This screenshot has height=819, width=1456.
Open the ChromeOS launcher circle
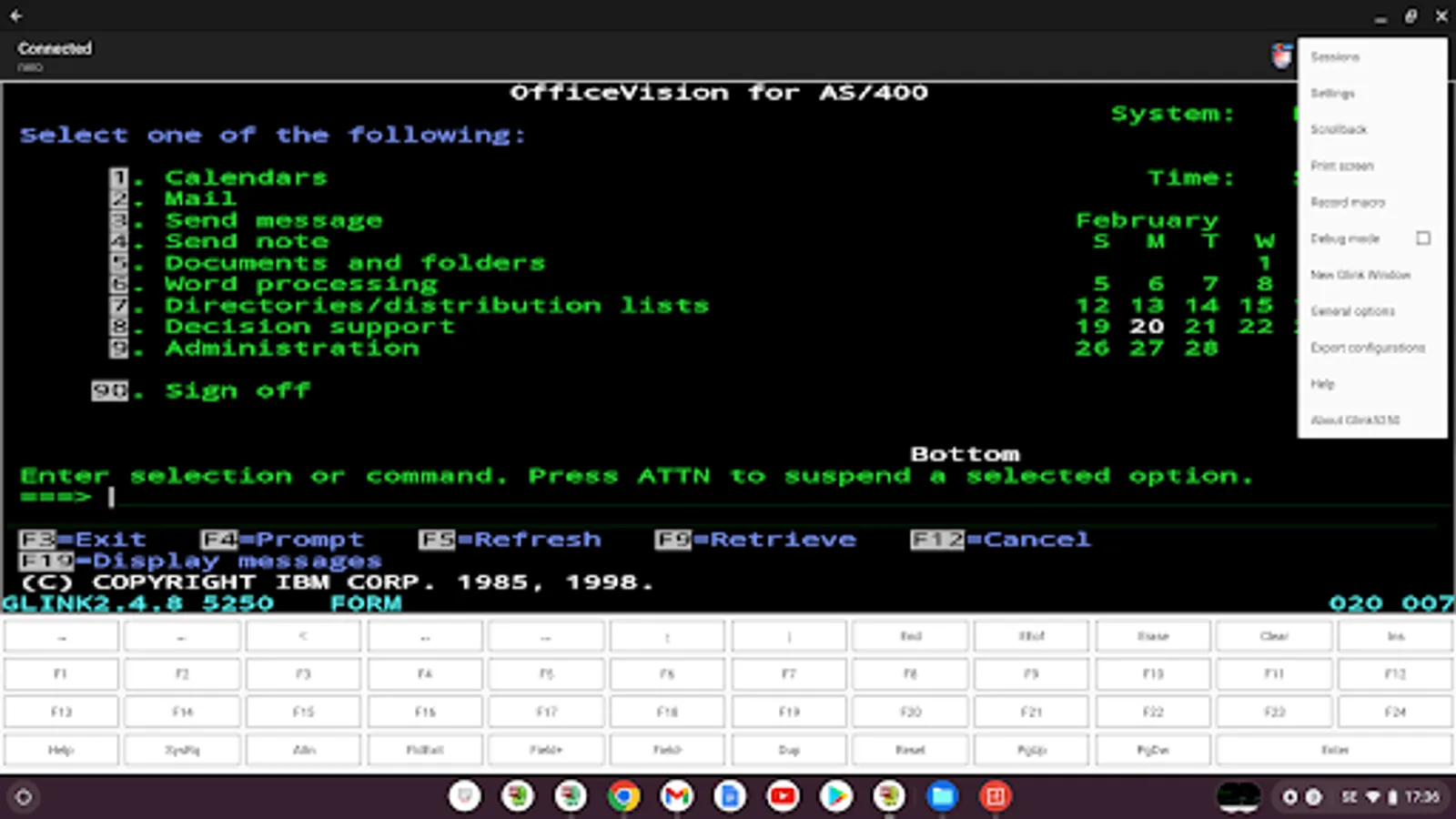(x=24, y=798)
